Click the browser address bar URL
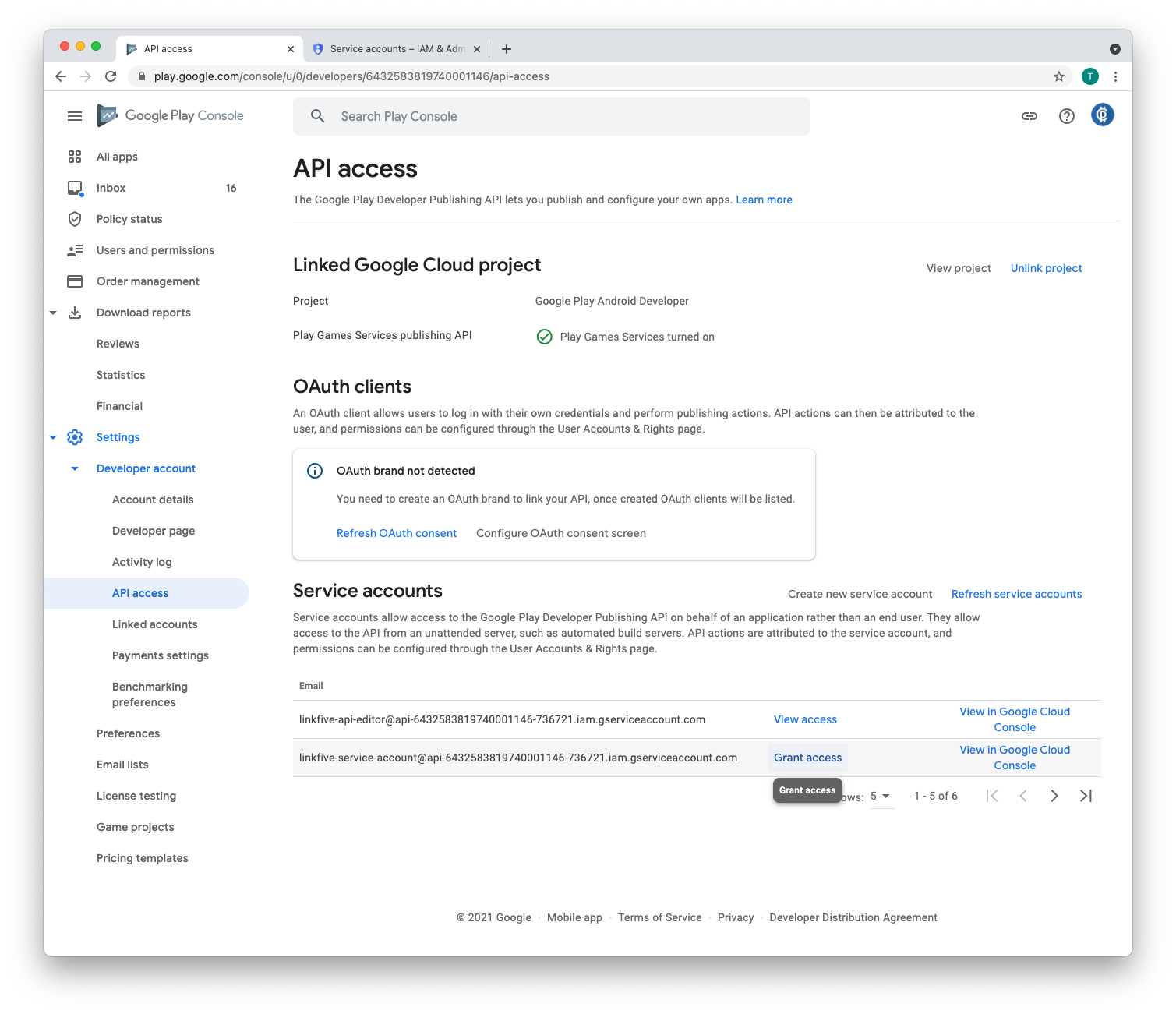The height and width of the screenshot is (1014, 1176). 351,76
